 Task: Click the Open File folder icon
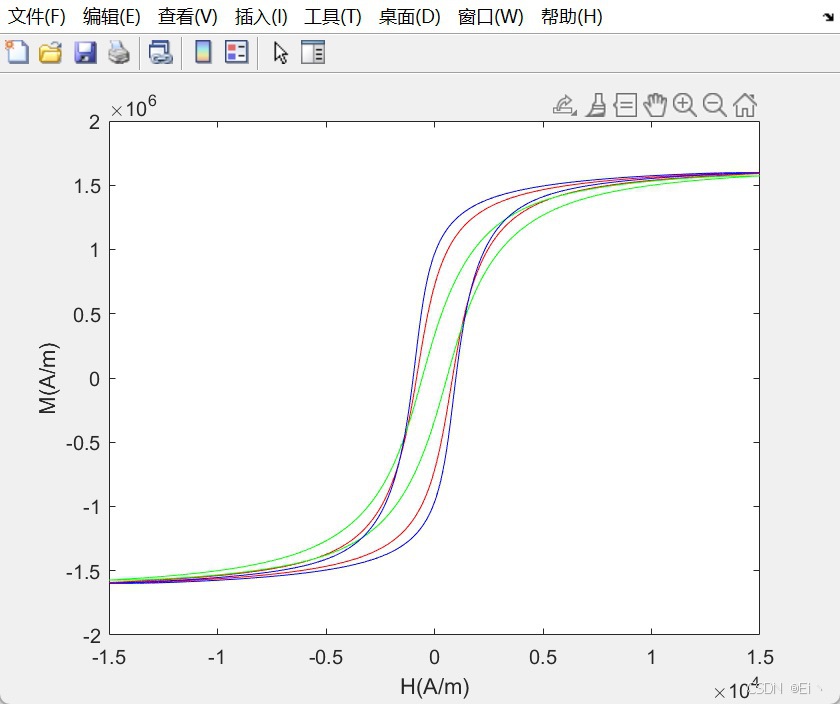tap(51, 53)
